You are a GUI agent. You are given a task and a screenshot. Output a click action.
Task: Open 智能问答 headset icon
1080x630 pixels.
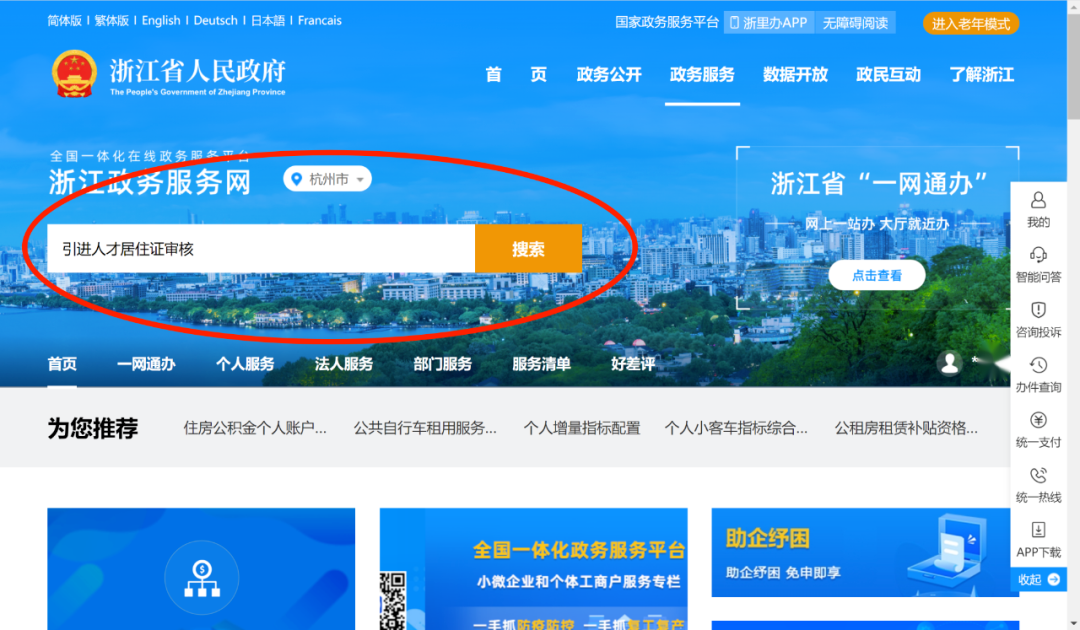click(x=1038, y=255)
